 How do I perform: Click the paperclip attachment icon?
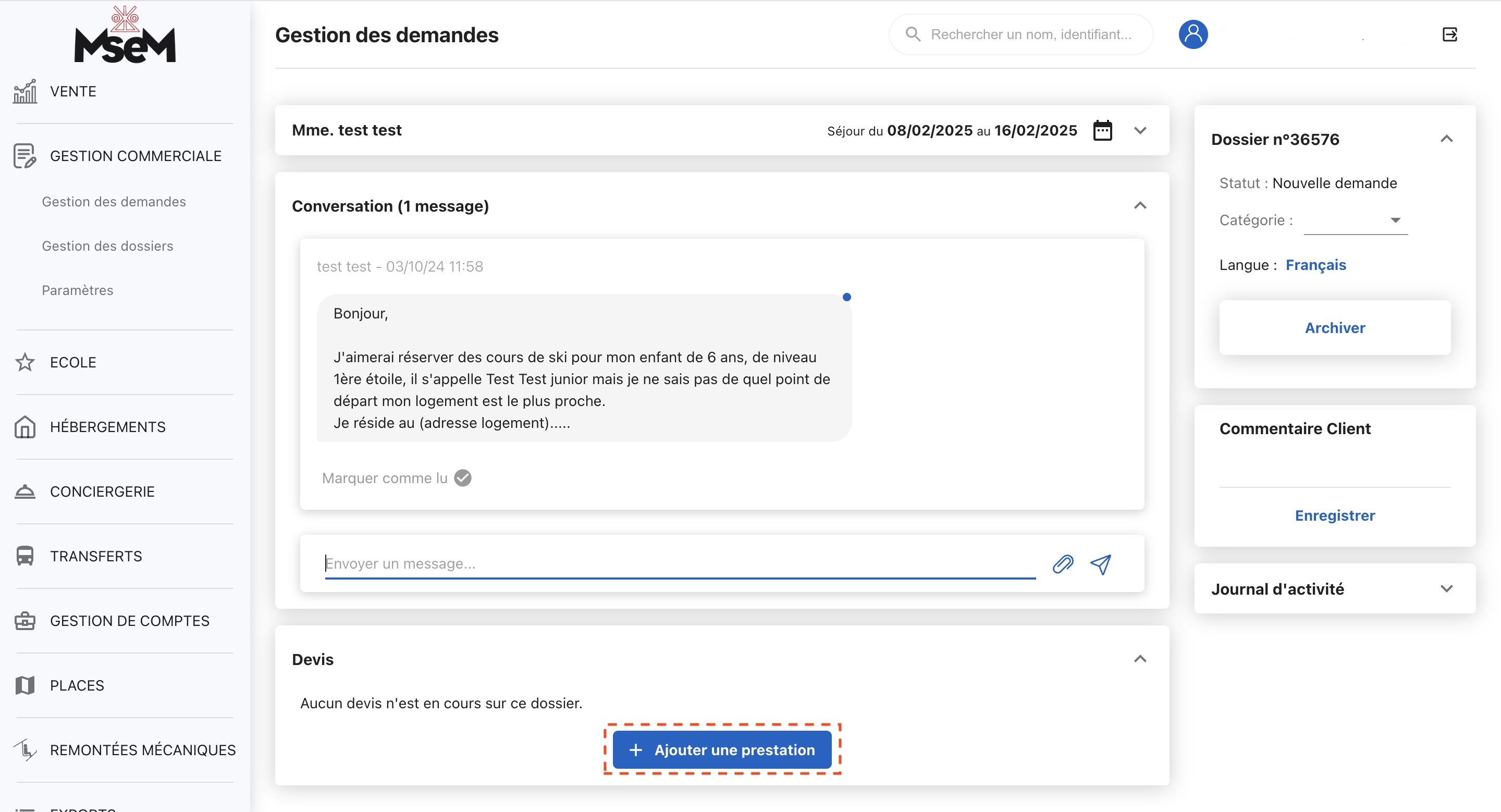(x=1063, y=564)
